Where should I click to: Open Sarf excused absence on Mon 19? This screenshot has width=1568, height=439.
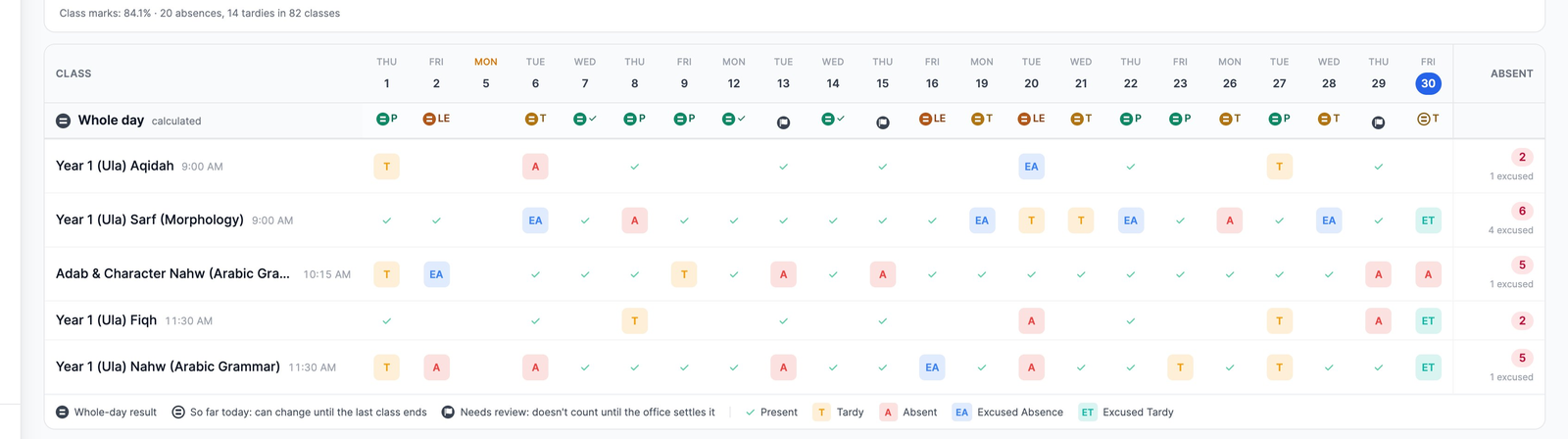pyautogui.click(x=982, y=220)
